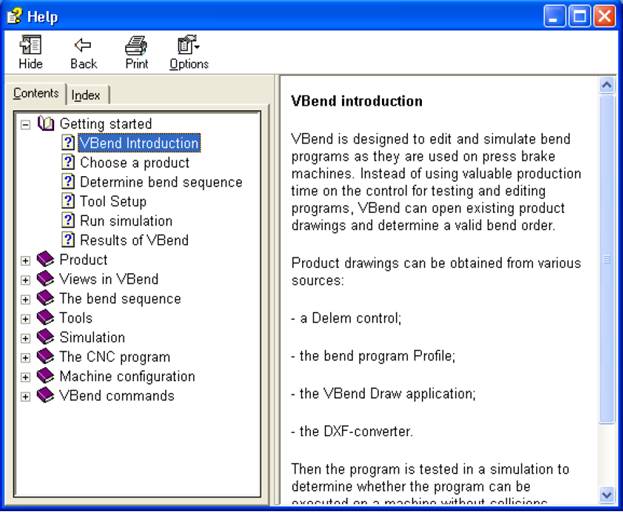Click '- the bend program Profile;' text
The height and width of the screenshot is (512, 623).
coord(373,356)
